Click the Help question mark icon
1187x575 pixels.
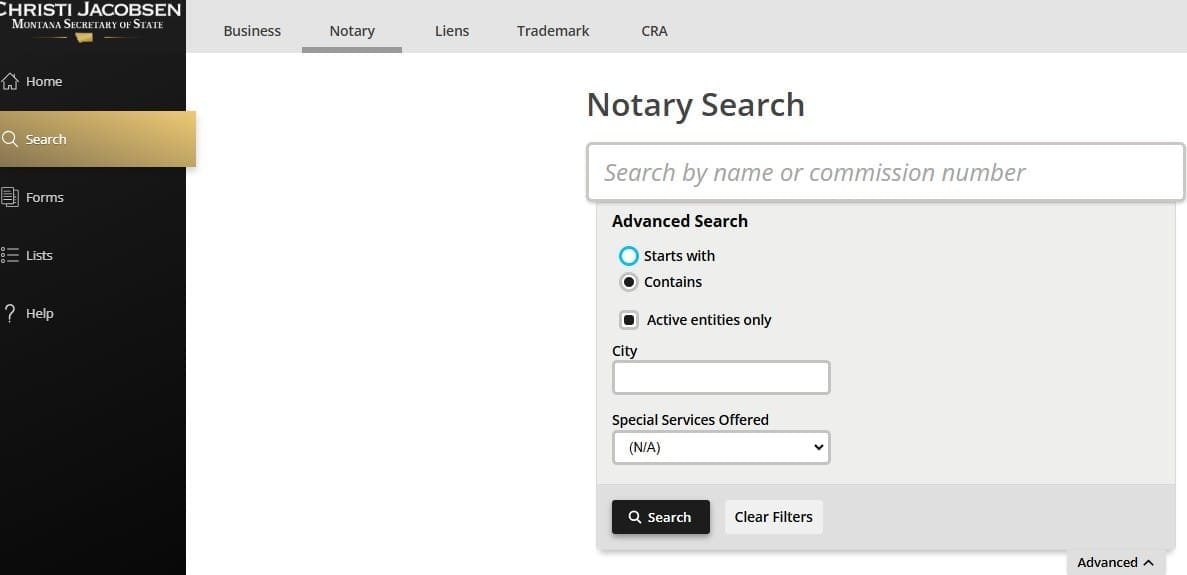tap(10, 313)
